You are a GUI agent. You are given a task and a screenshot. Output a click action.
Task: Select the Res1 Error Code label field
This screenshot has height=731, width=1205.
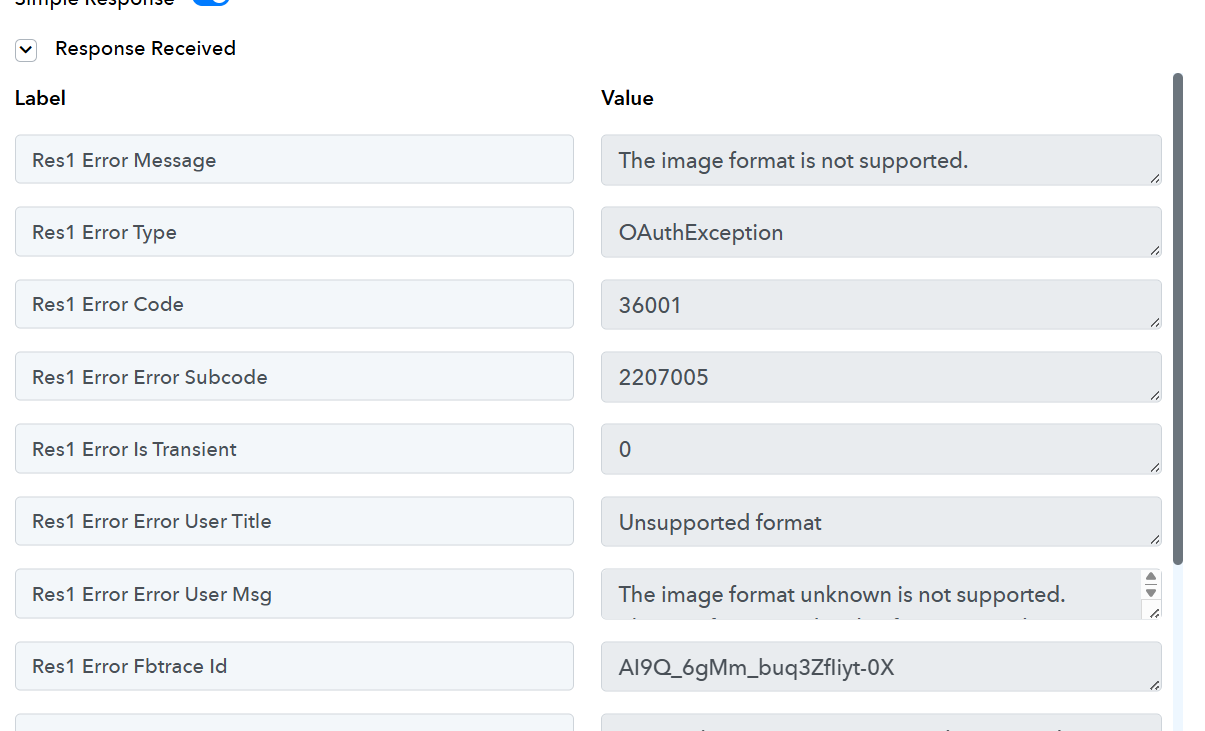tap(294, 304)
